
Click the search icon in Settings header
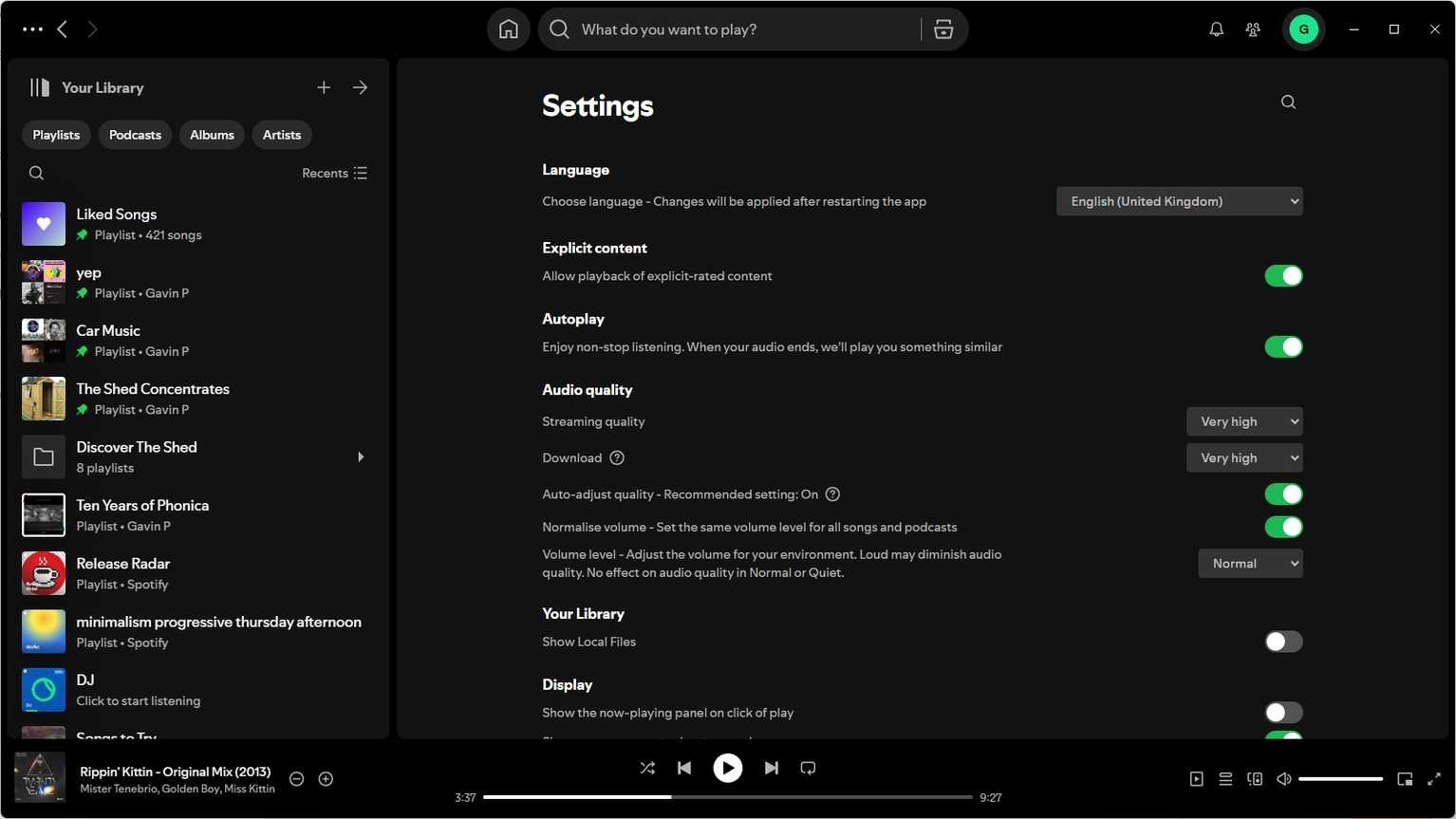(x=1288, y=102)
